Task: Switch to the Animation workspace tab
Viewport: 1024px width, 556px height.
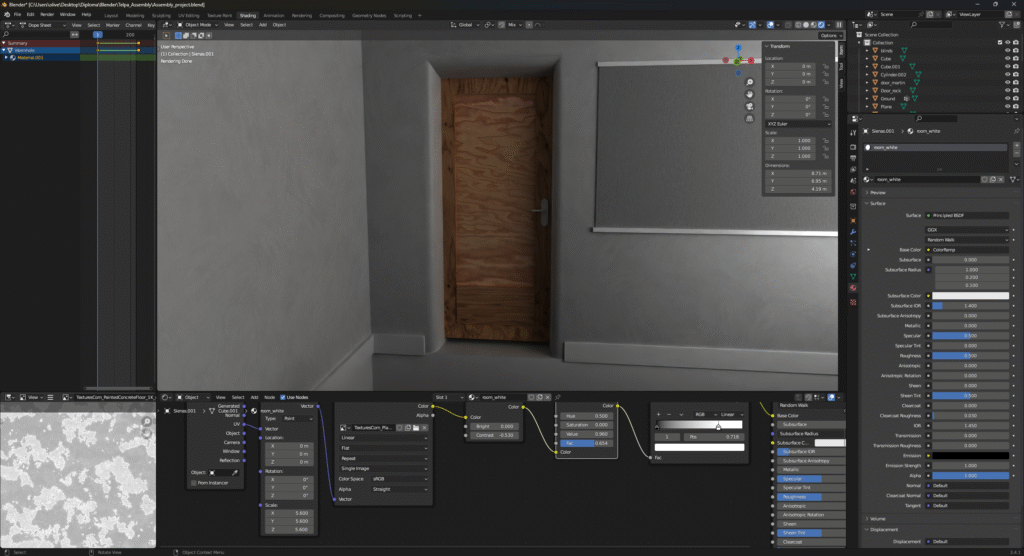Action: 273,16
